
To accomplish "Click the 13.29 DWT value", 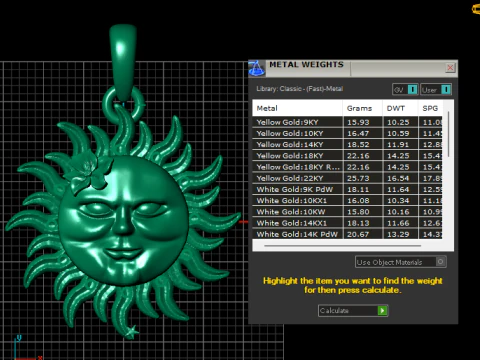I will point(398,234).
